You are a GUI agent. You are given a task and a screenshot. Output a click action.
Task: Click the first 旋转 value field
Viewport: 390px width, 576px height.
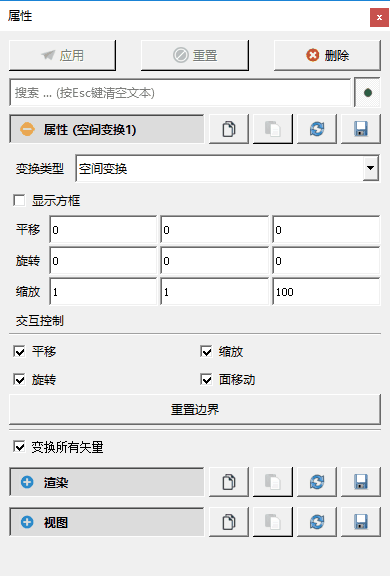[103, 261]
